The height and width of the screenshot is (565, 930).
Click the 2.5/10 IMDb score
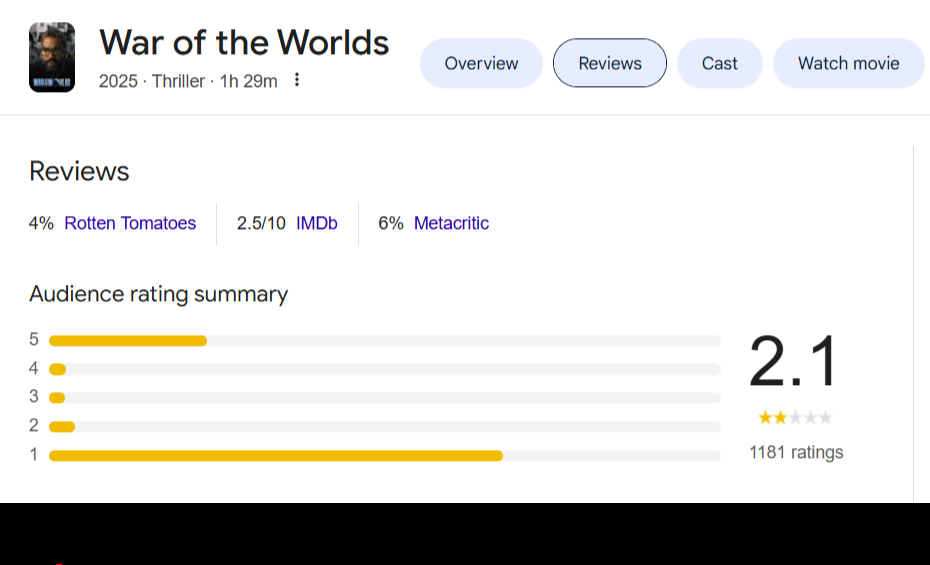(261, 224)
